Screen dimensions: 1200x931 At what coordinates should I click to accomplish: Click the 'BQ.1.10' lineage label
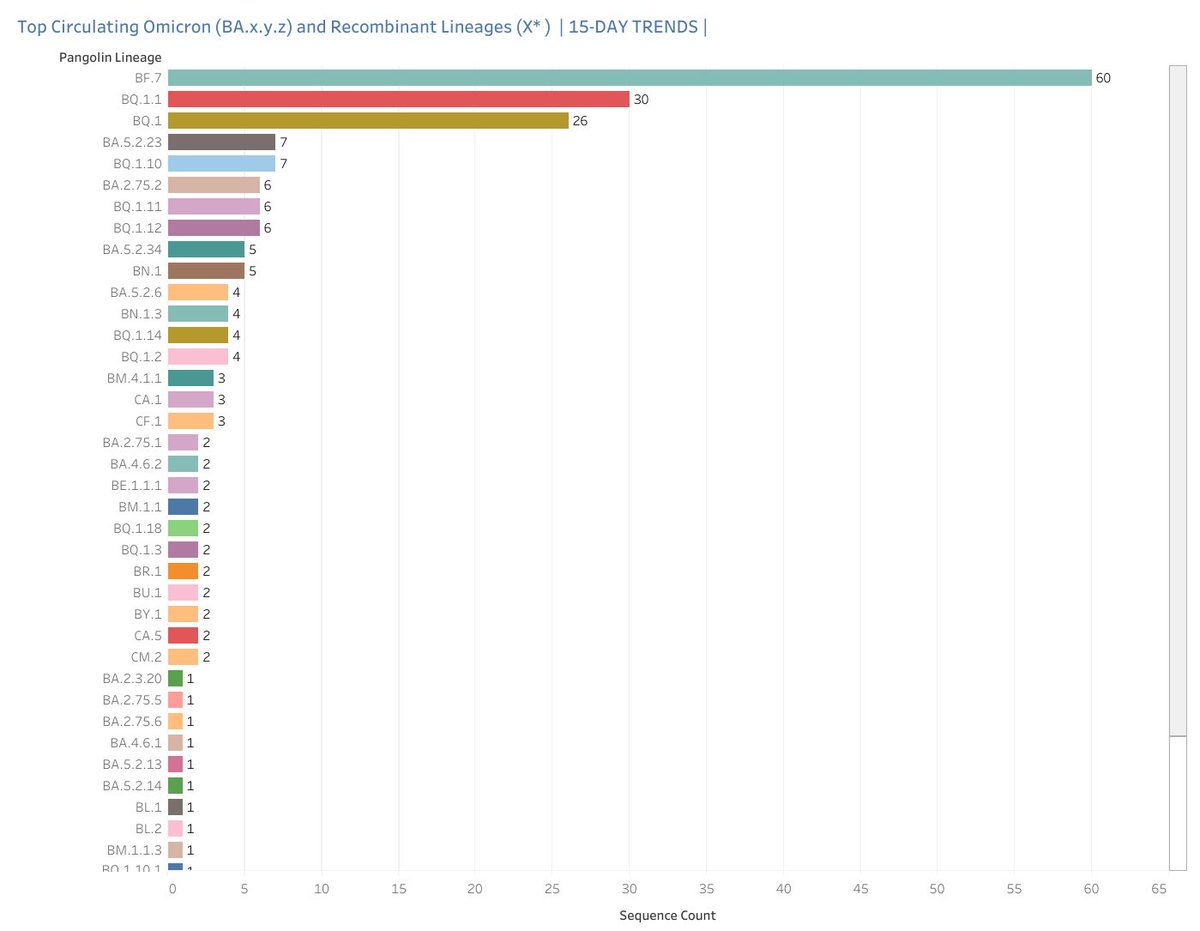(x=138, y=163)
